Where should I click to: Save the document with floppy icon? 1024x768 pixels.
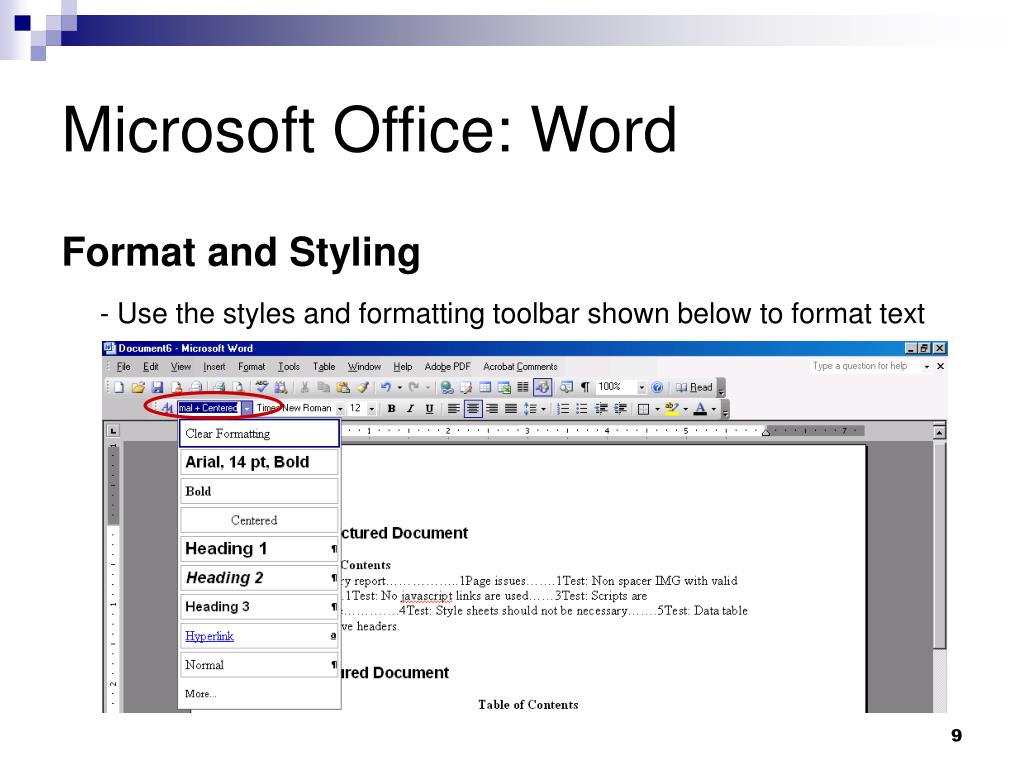(157, 387)
